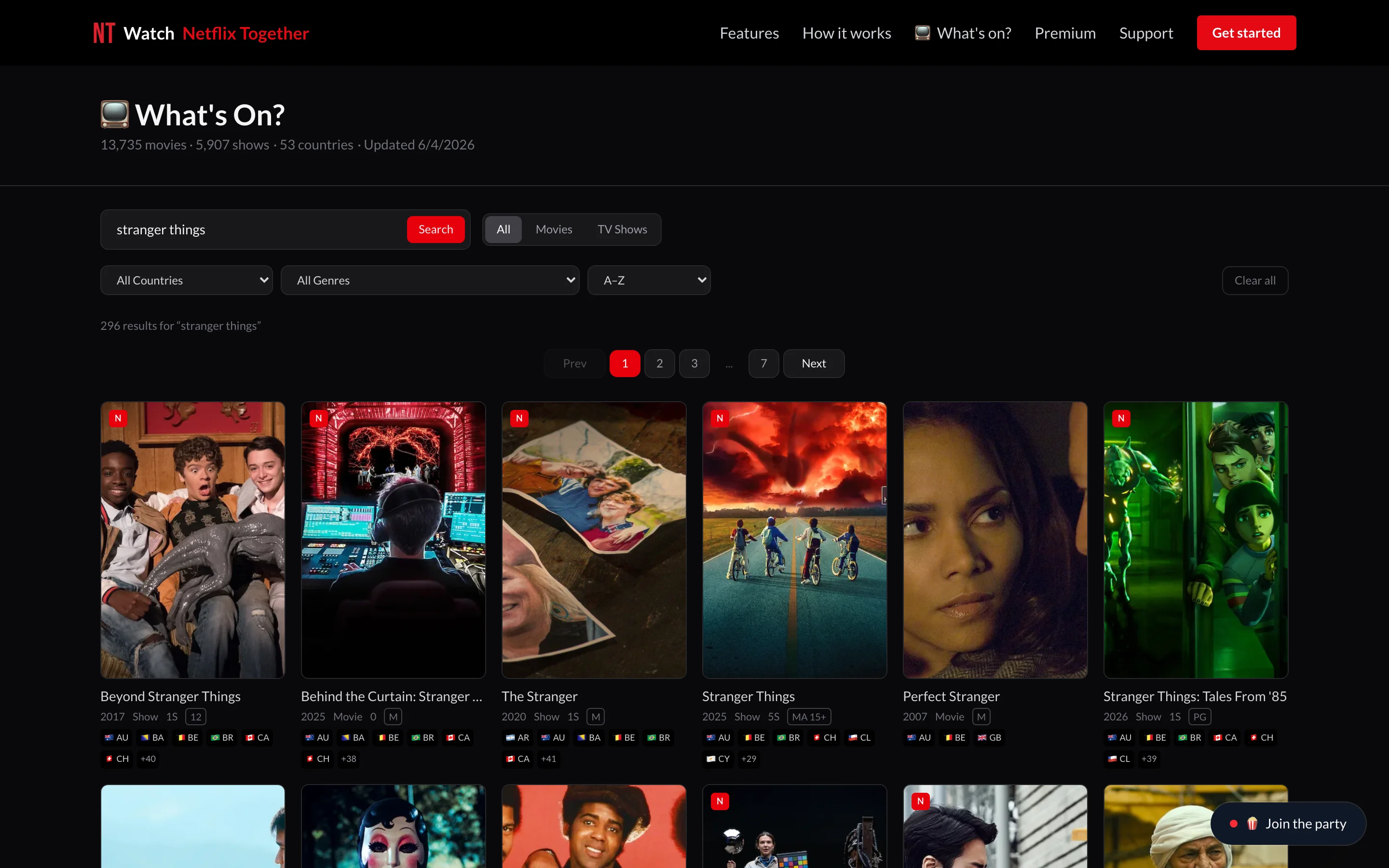Click the N badge on Tales From '85 poster

(1121, 419)
